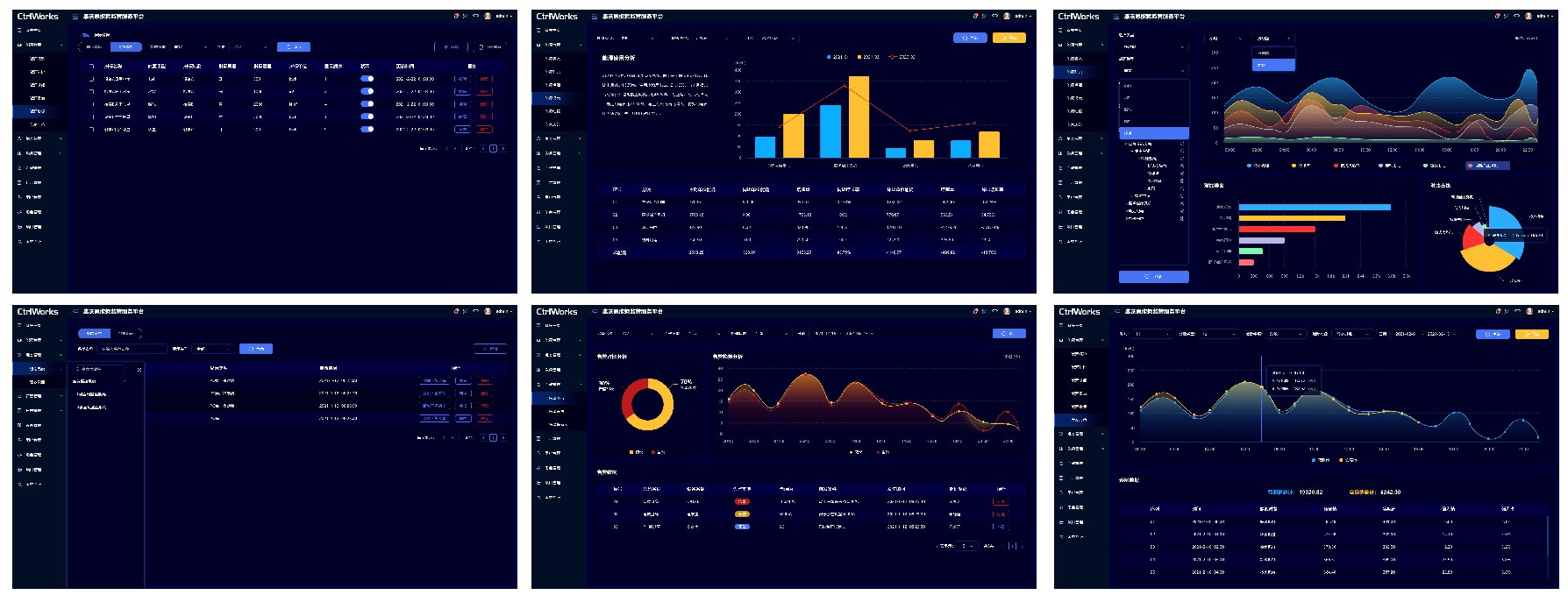
Task: Select the highlighted sidebar item in the bar chart screen
Action: pos(559,98)
